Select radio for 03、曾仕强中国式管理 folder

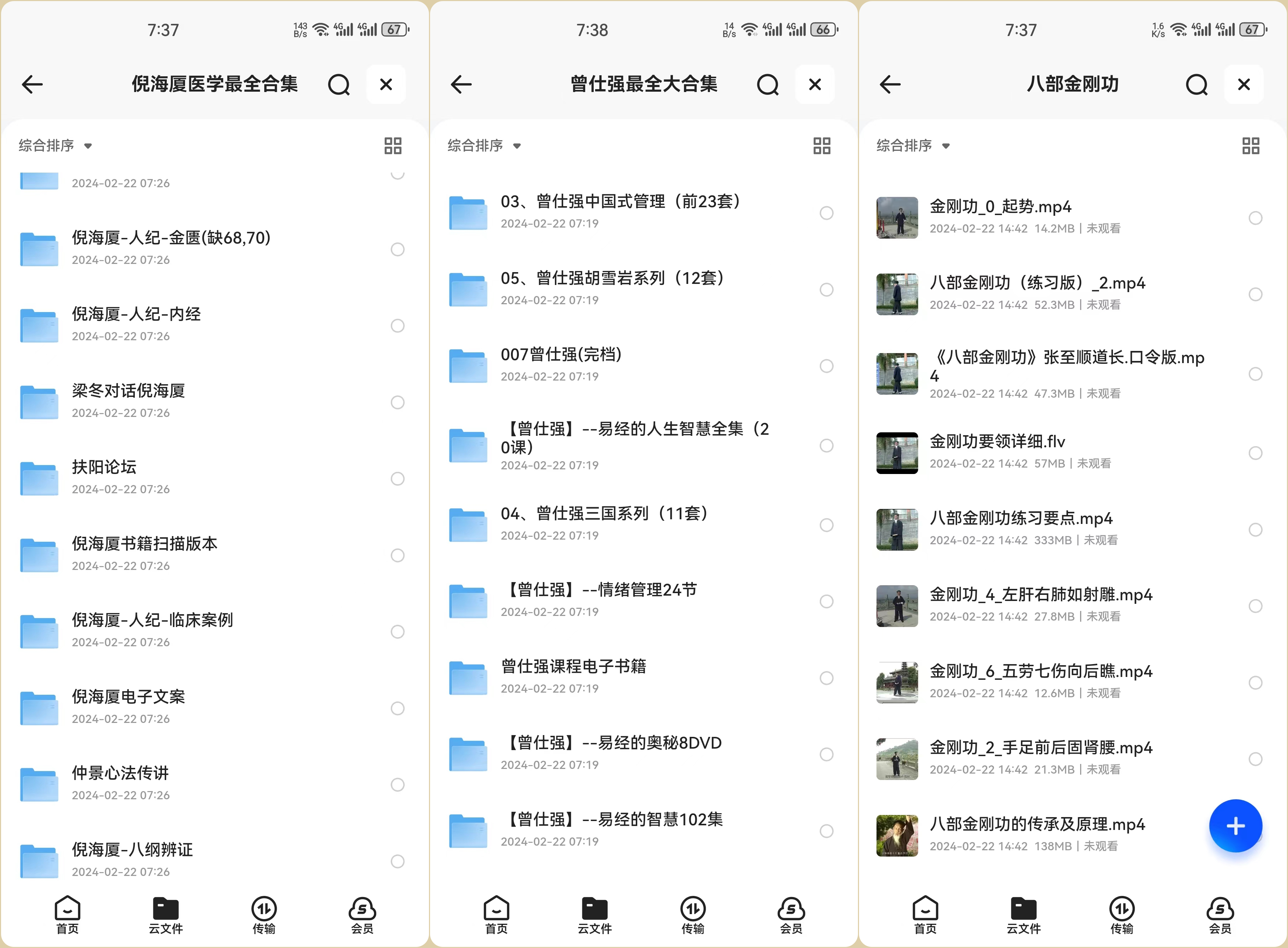827,213
